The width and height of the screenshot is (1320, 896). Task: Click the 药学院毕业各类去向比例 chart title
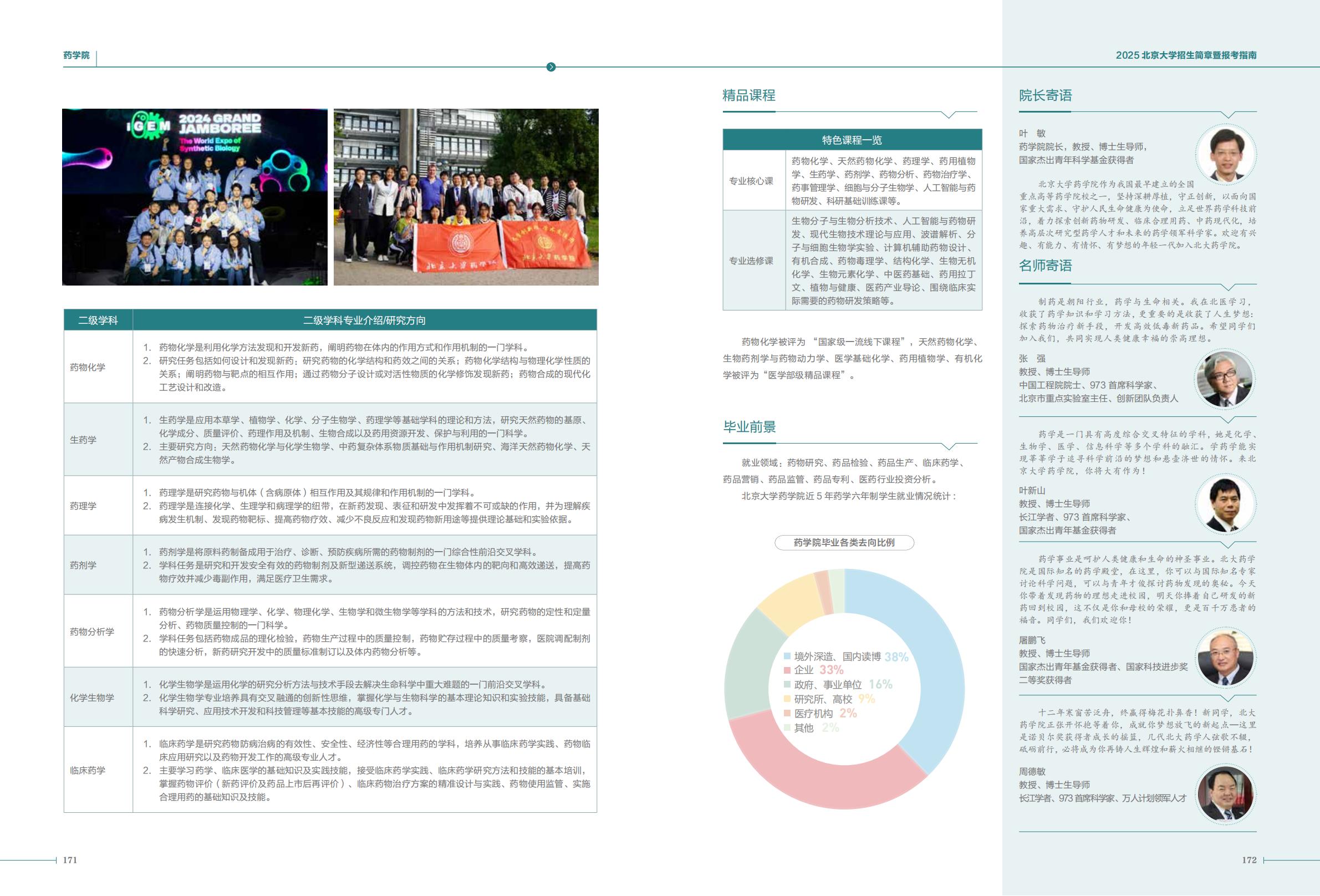click(x=844, y=543)
